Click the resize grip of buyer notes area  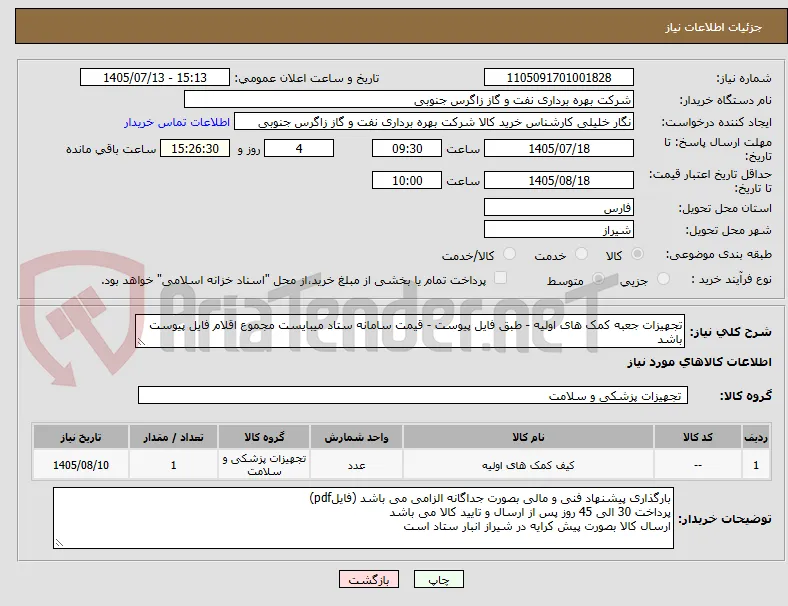[59, 543]
